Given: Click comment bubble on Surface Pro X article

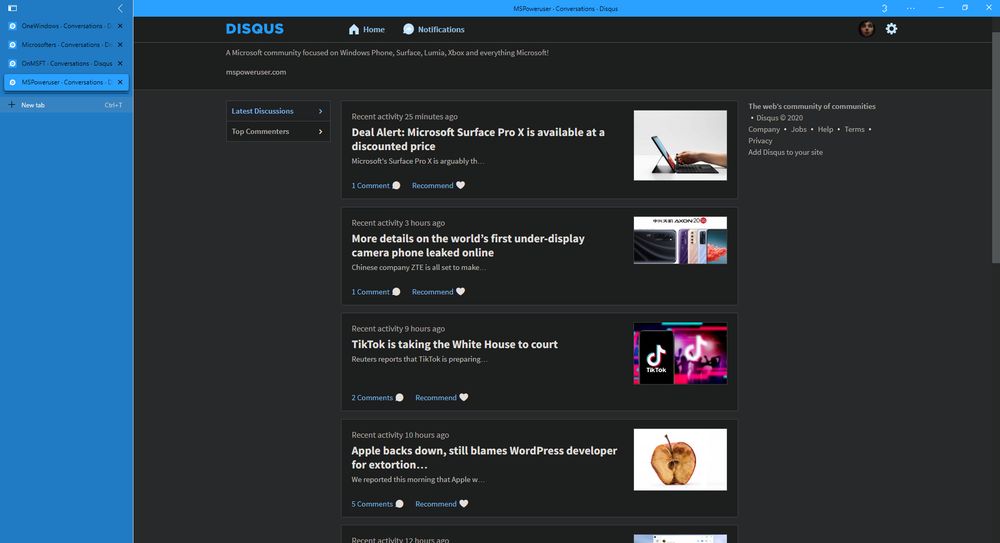Looking at the screenshot, I should (396, 186).
